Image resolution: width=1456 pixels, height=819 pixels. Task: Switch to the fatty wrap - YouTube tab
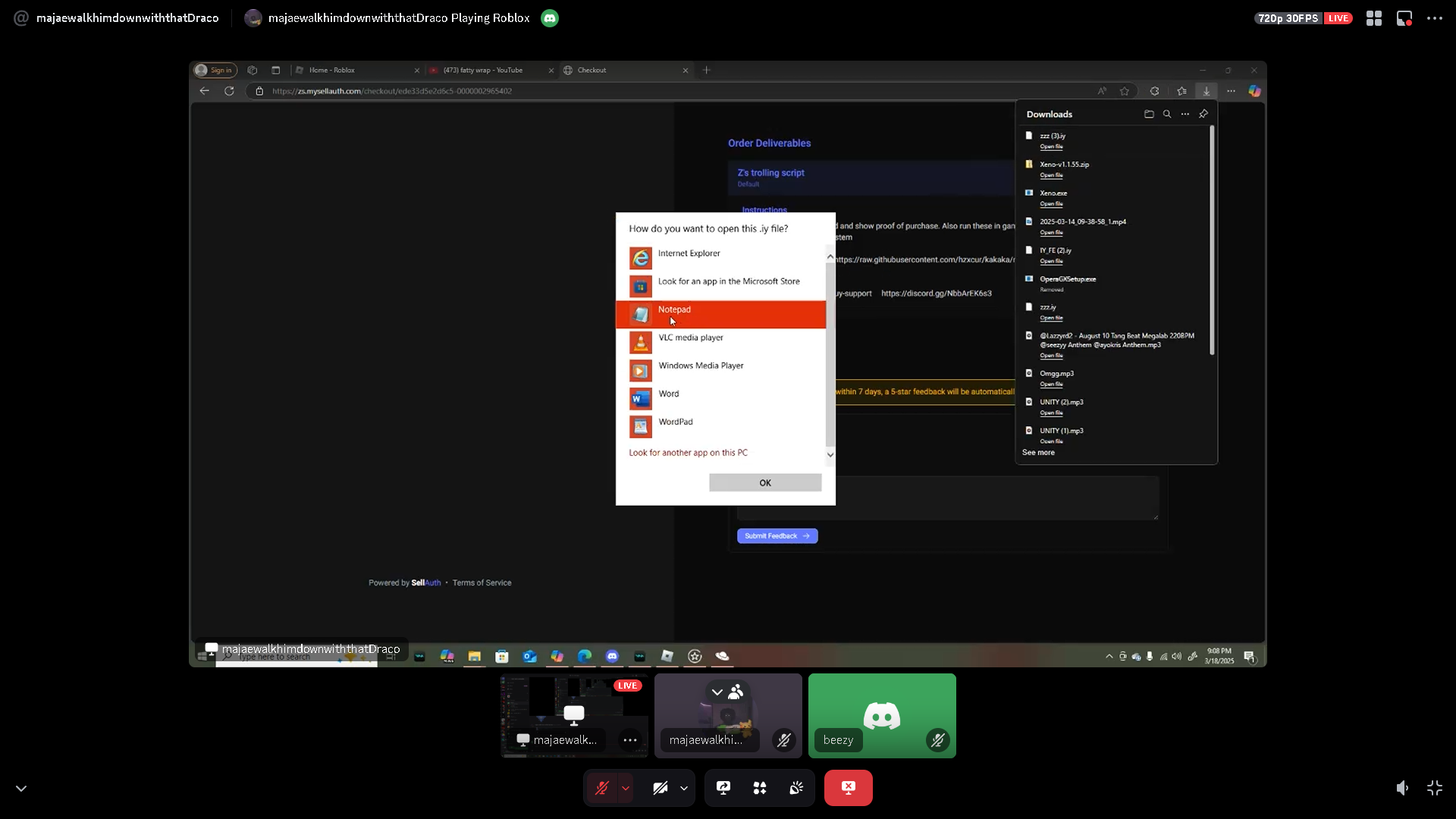tap(491, 70)
